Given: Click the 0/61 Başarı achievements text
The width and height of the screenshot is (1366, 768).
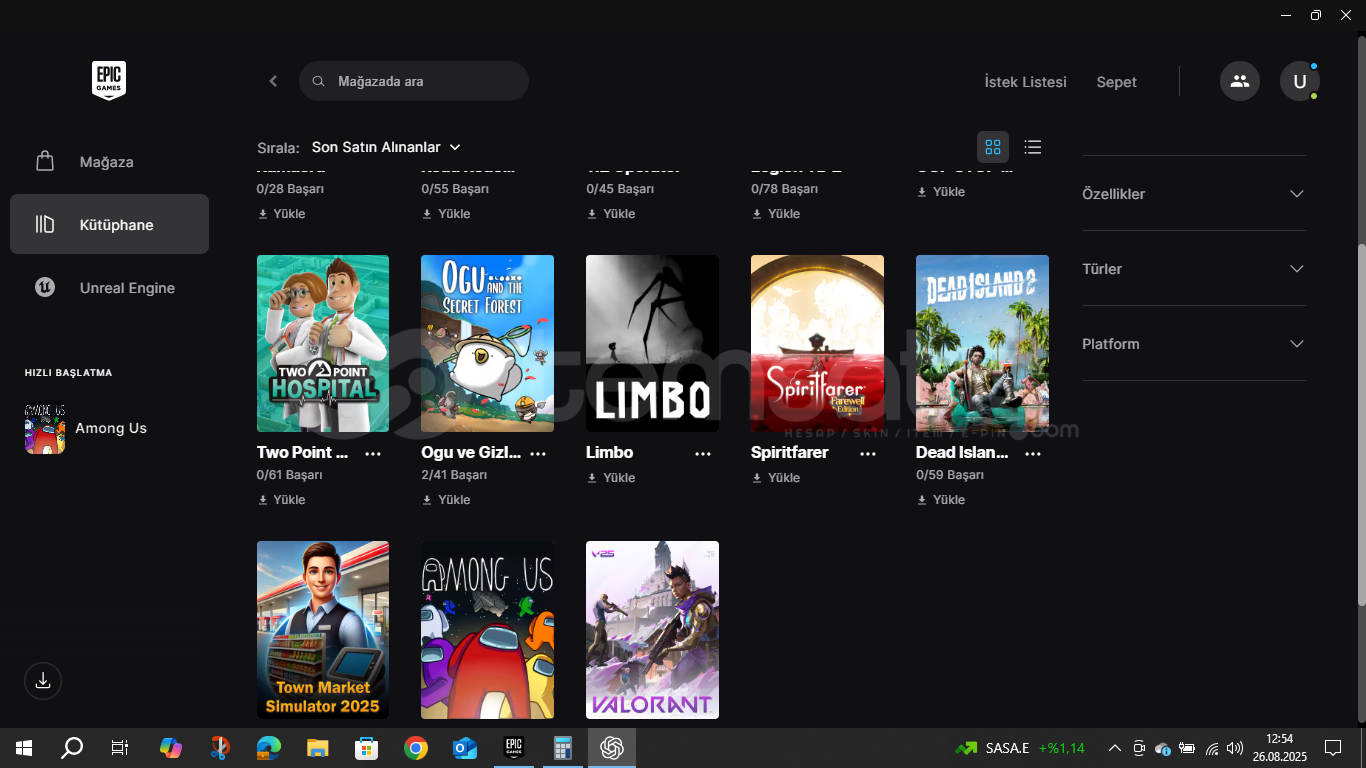Looking at the screenshot, I should point(290,475).
